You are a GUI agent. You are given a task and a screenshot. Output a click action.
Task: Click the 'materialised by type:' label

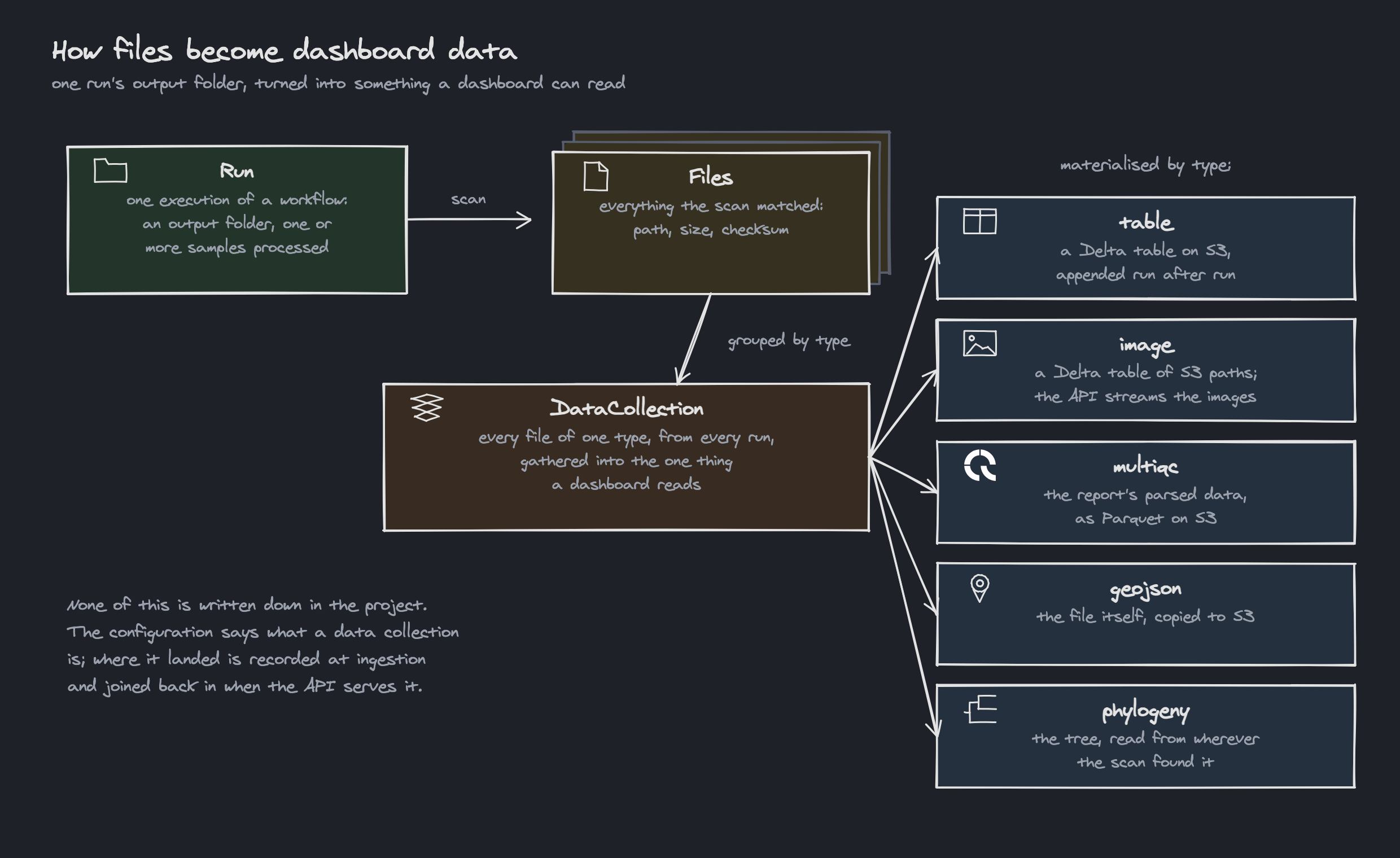click(x=1145, y=165)
